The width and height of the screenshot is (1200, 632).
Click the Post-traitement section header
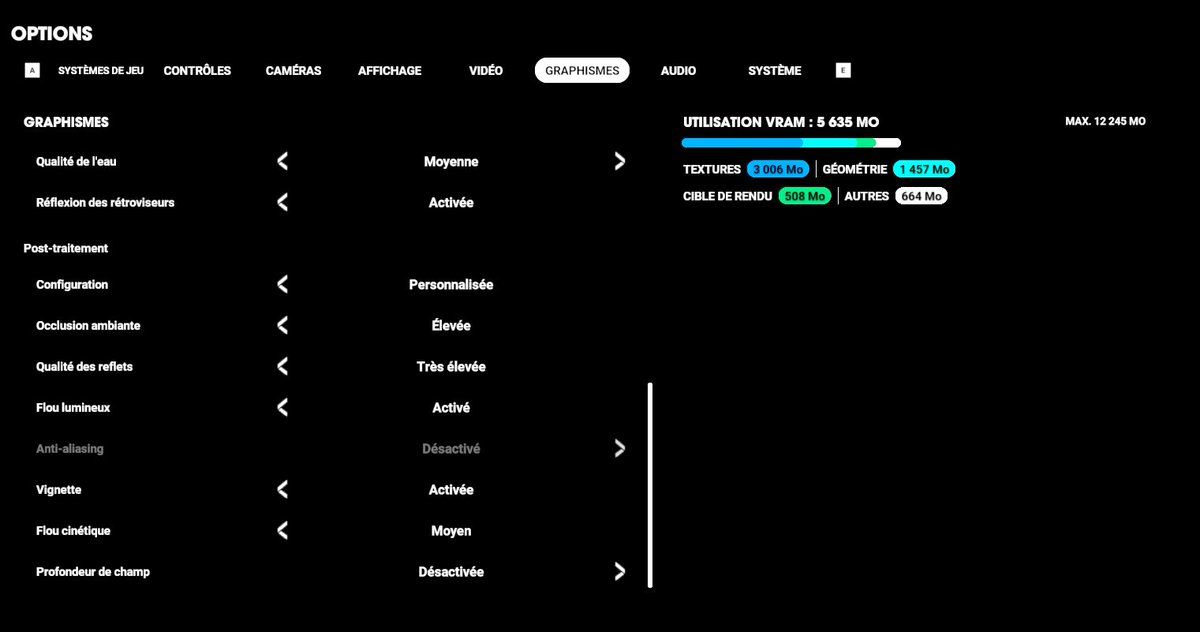[66, 248]
